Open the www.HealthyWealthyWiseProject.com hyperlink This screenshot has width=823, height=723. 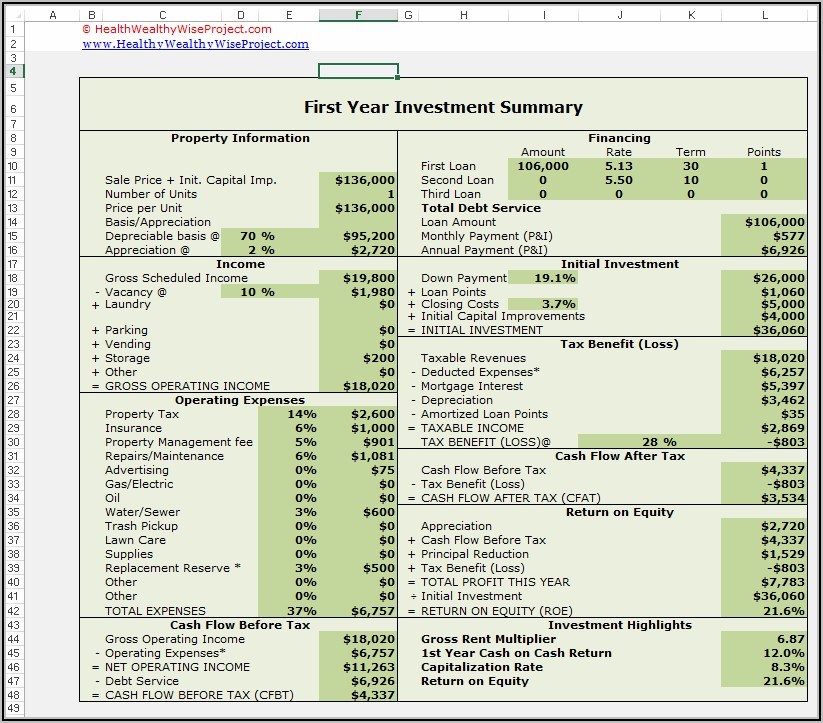pyautogui.click(x=195, y=44)
